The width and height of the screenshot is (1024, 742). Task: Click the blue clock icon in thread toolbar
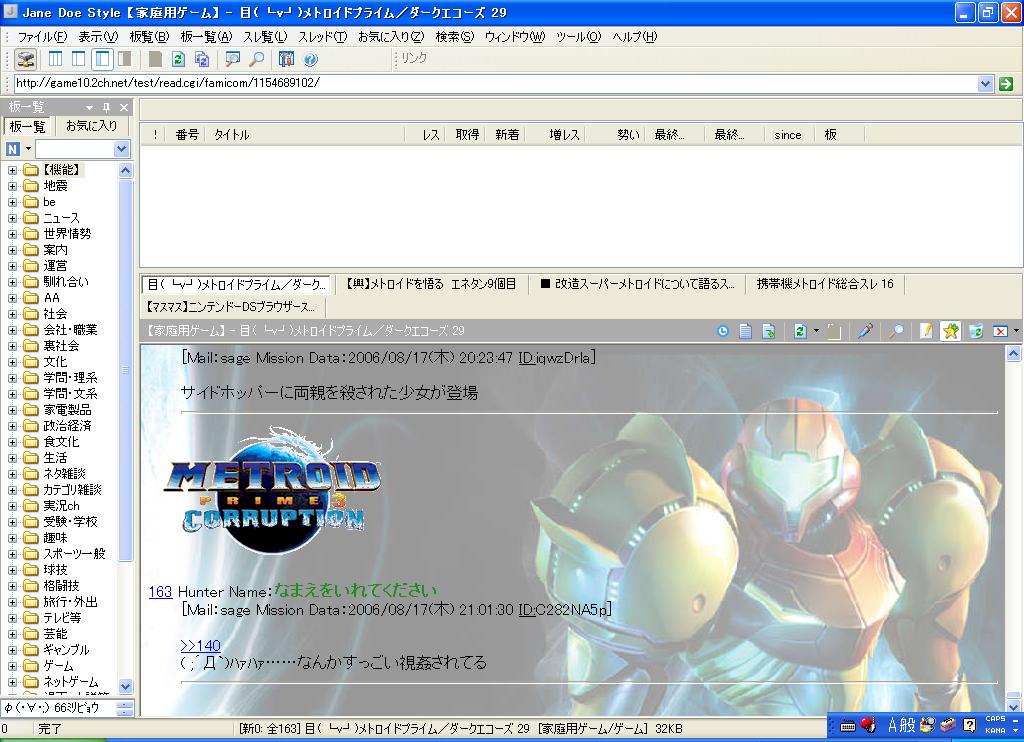722,331
